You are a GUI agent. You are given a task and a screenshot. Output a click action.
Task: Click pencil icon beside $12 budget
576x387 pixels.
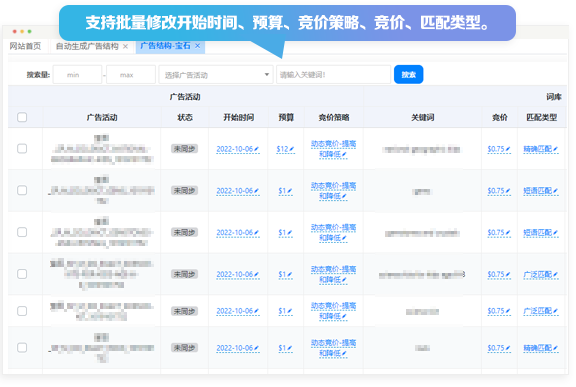click(x=292, y=149)
